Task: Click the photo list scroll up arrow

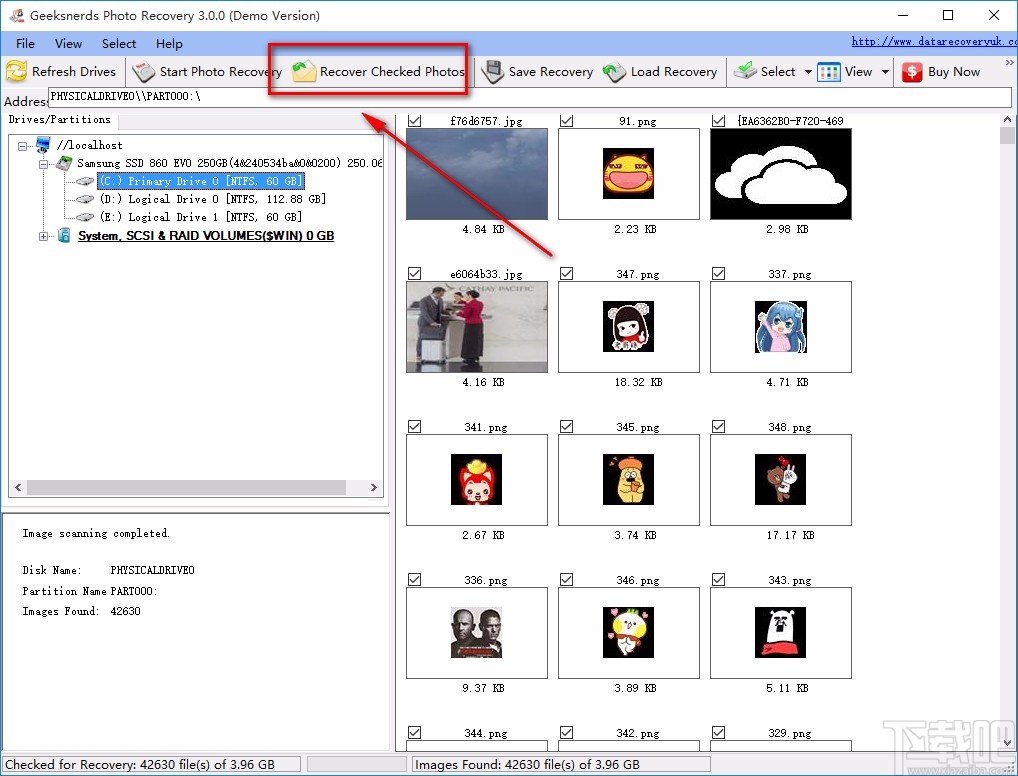Action: [x=1007, y=120]
